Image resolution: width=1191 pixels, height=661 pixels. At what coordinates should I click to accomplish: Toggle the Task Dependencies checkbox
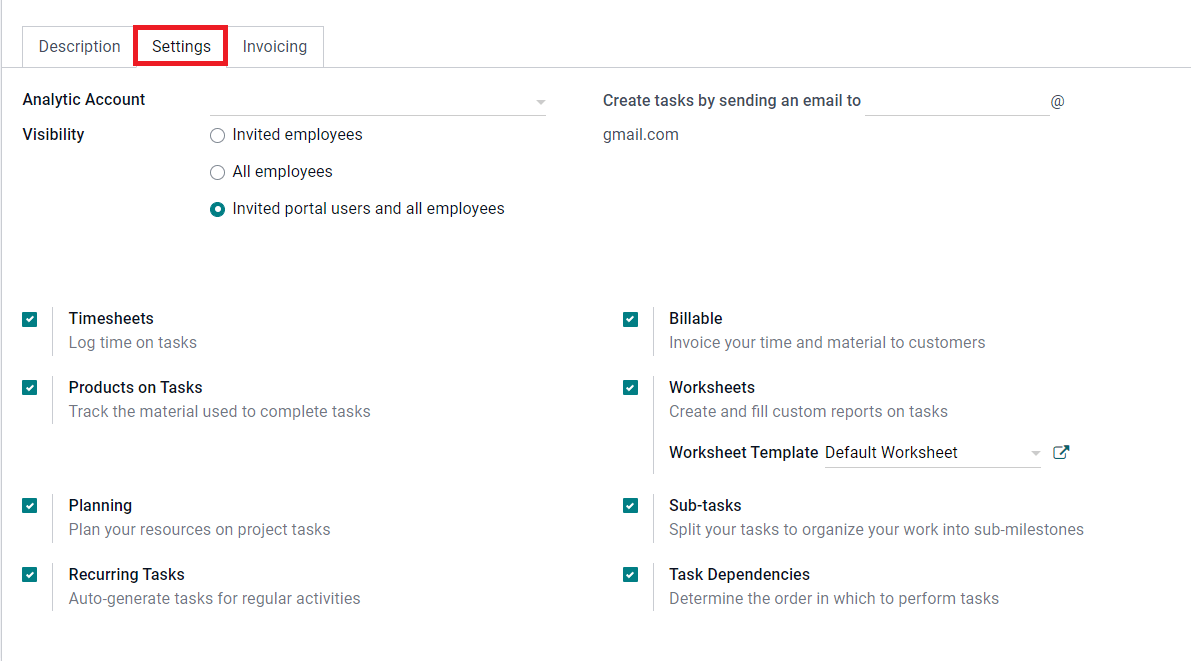[630, 574]
